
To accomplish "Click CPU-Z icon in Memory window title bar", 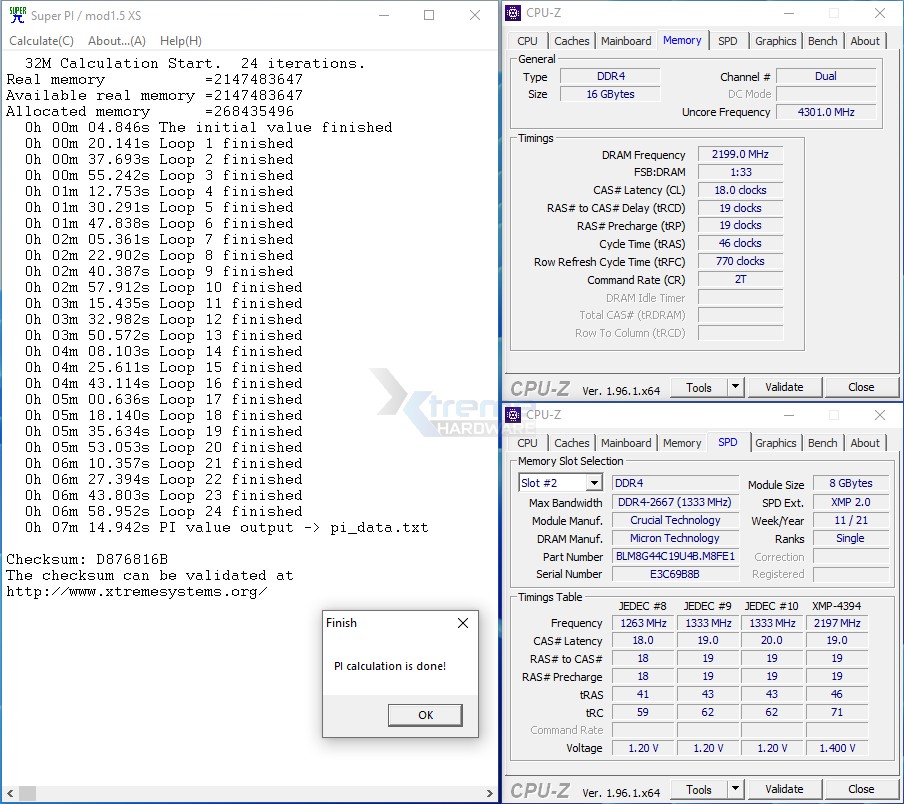I will click(x=513, y=13).
